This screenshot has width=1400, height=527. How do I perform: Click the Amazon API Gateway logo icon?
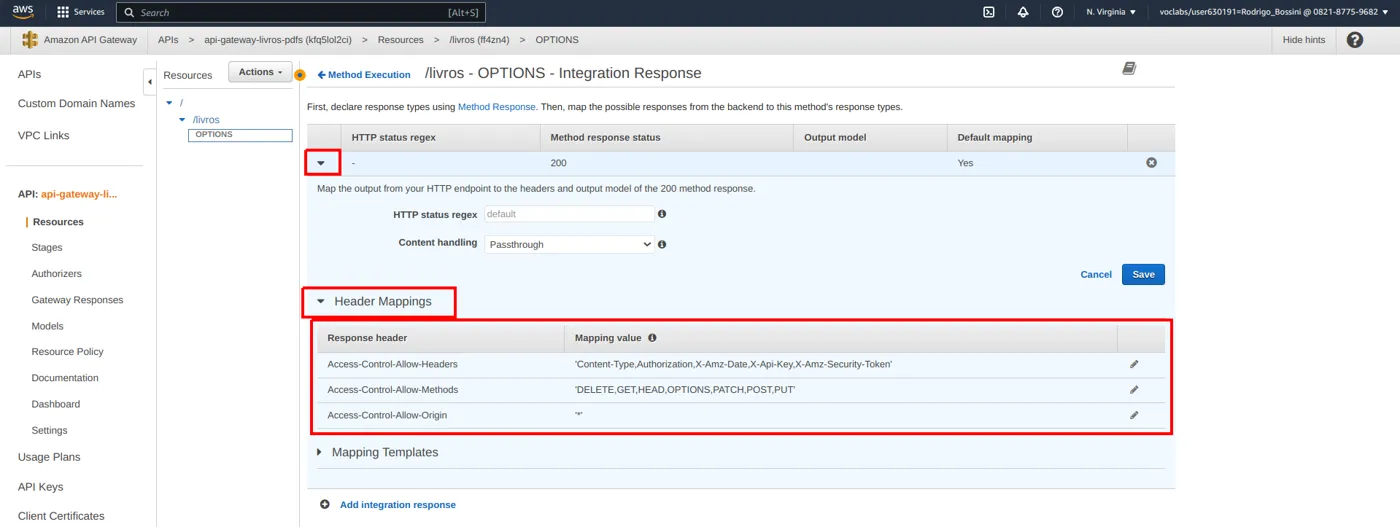tap(30, 40)
